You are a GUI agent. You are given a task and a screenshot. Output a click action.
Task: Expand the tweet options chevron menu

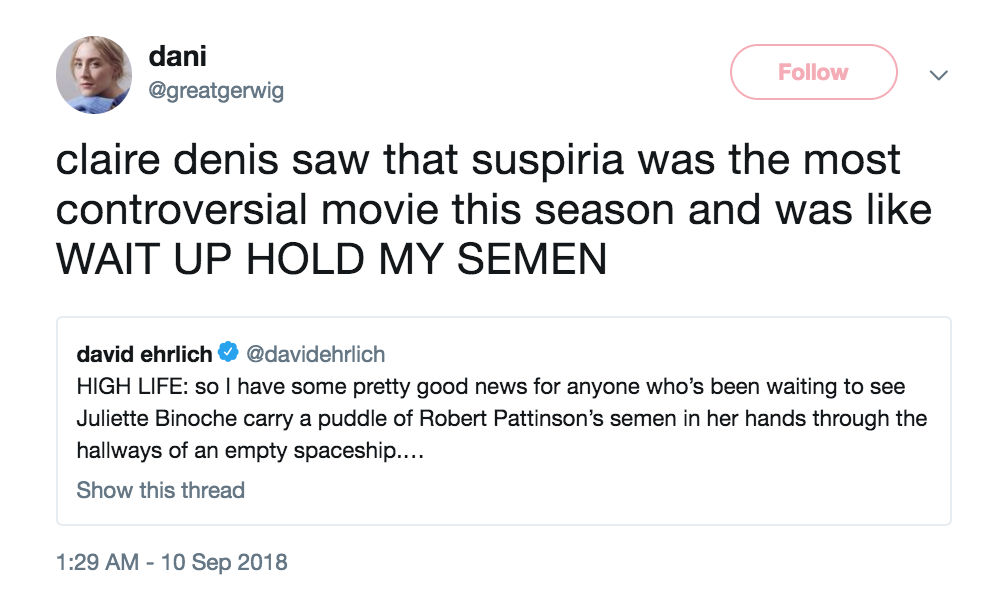[938, 75]
